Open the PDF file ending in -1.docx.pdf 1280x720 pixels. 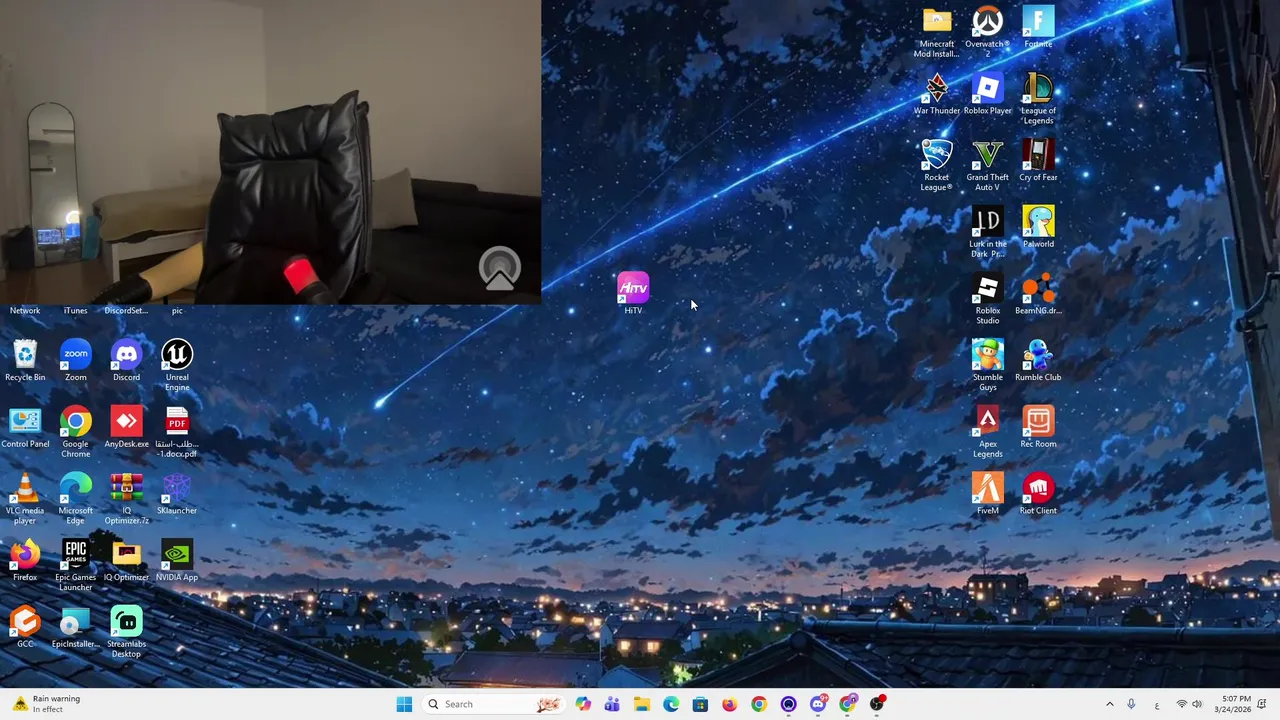pos(177,433)
